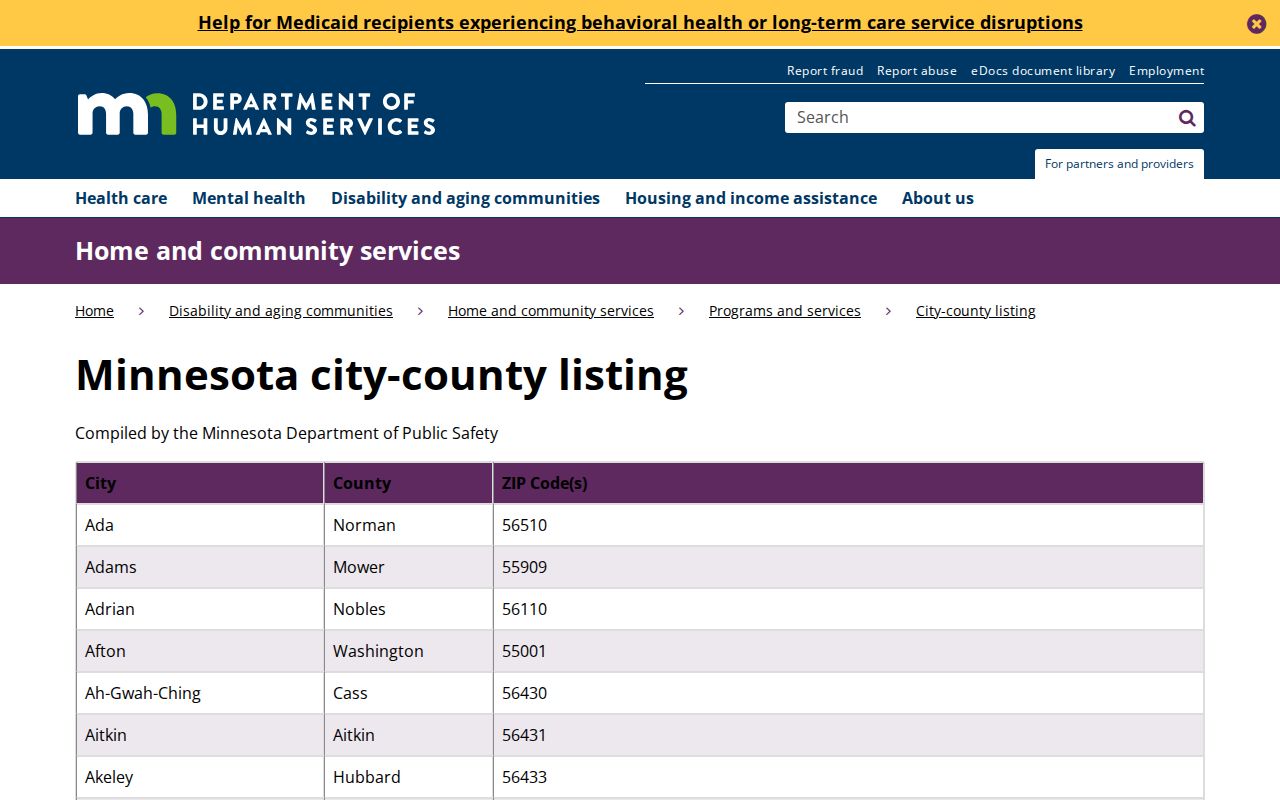The width and height of the screenshot is (1280, 800).
Task: Click the Minnesota city-county listing heading
Action: 382,376
